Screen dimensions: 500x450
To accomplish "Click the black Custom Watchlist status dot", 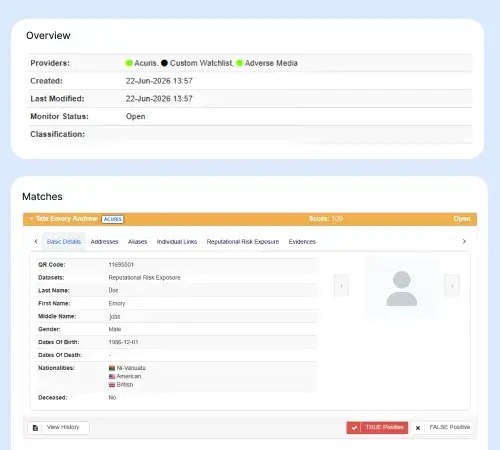I will [164, 63].
